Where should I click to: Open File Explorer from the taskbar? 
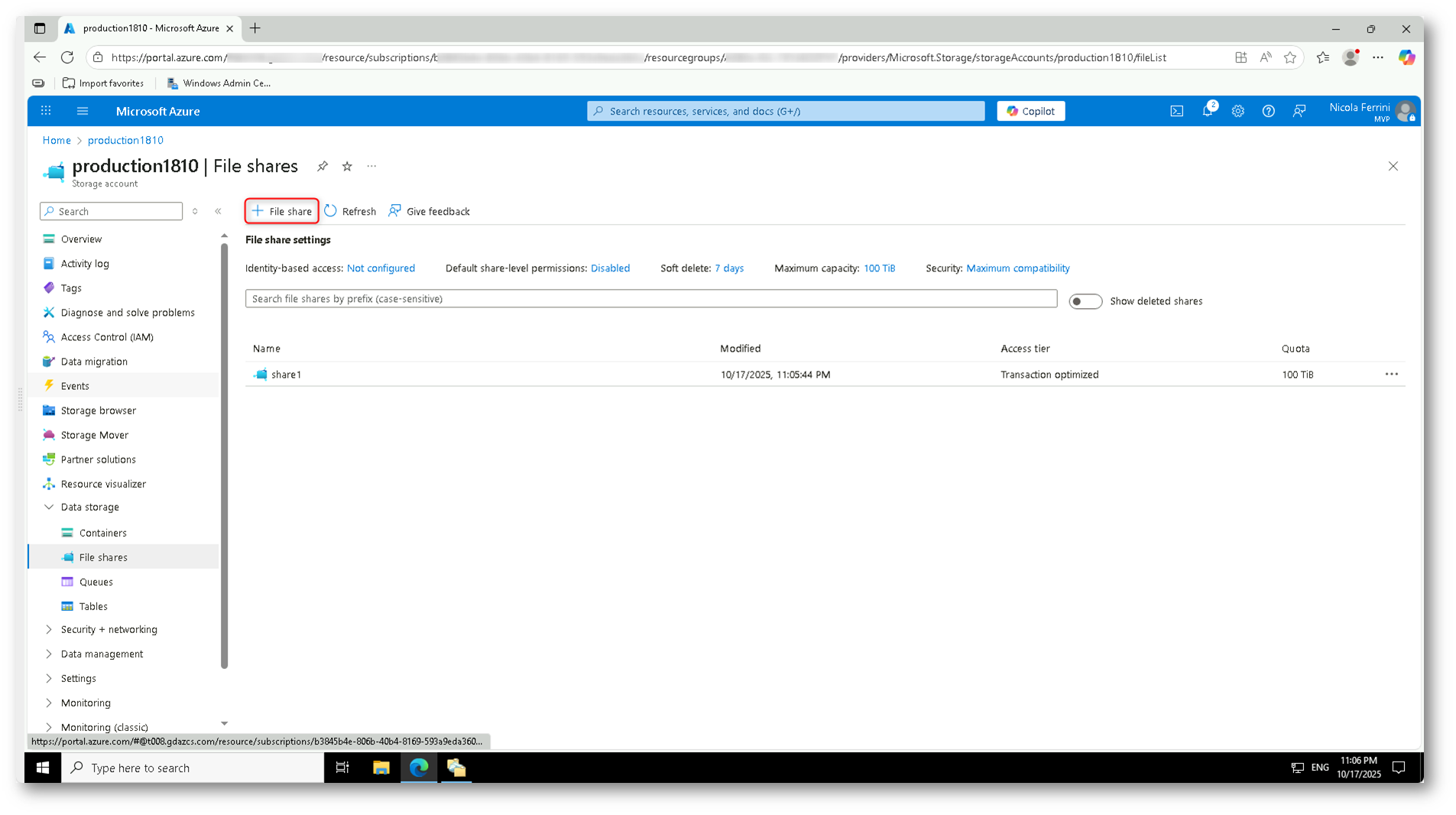coord(381,768)
